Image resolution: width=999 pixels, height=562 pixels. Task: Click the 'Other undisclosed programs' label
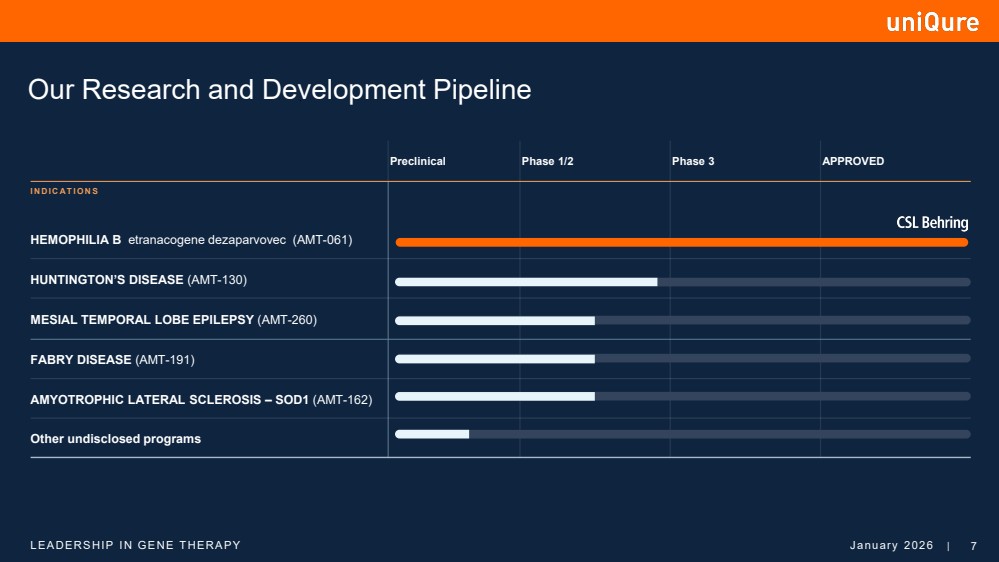point(115,439)
